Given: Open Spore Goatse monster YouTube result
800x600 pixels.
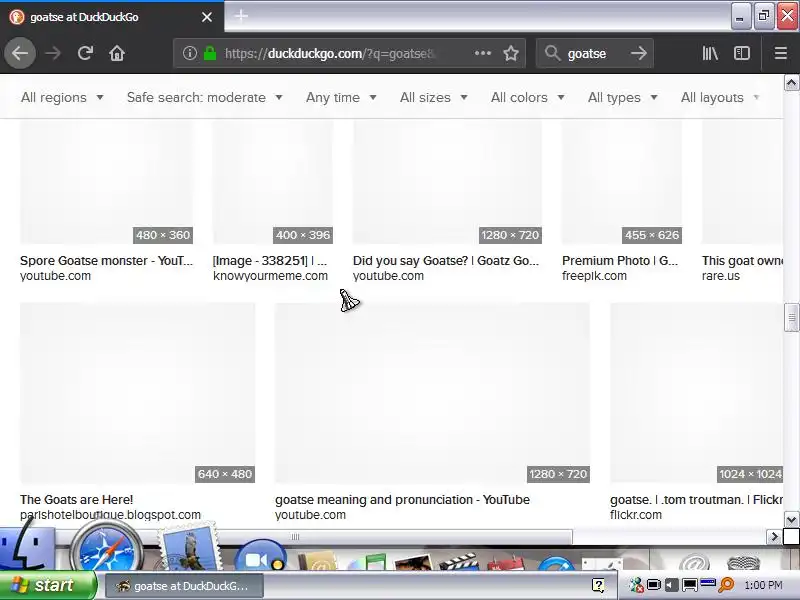Looking at the screenshot, I should pyautogui.click(x=106, y=261).
